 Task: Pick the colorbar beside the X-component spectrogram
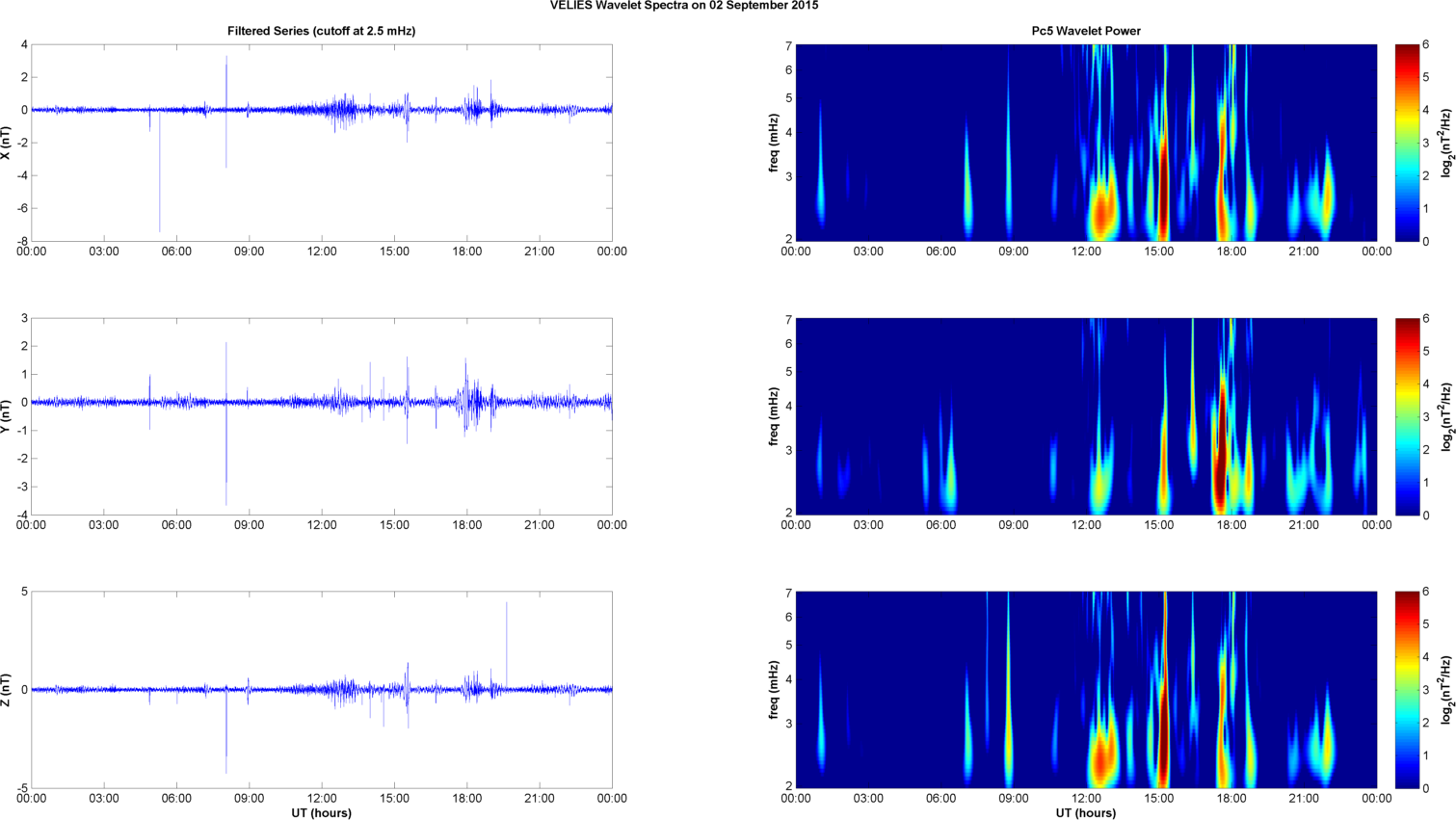(x=1407, y=143)
